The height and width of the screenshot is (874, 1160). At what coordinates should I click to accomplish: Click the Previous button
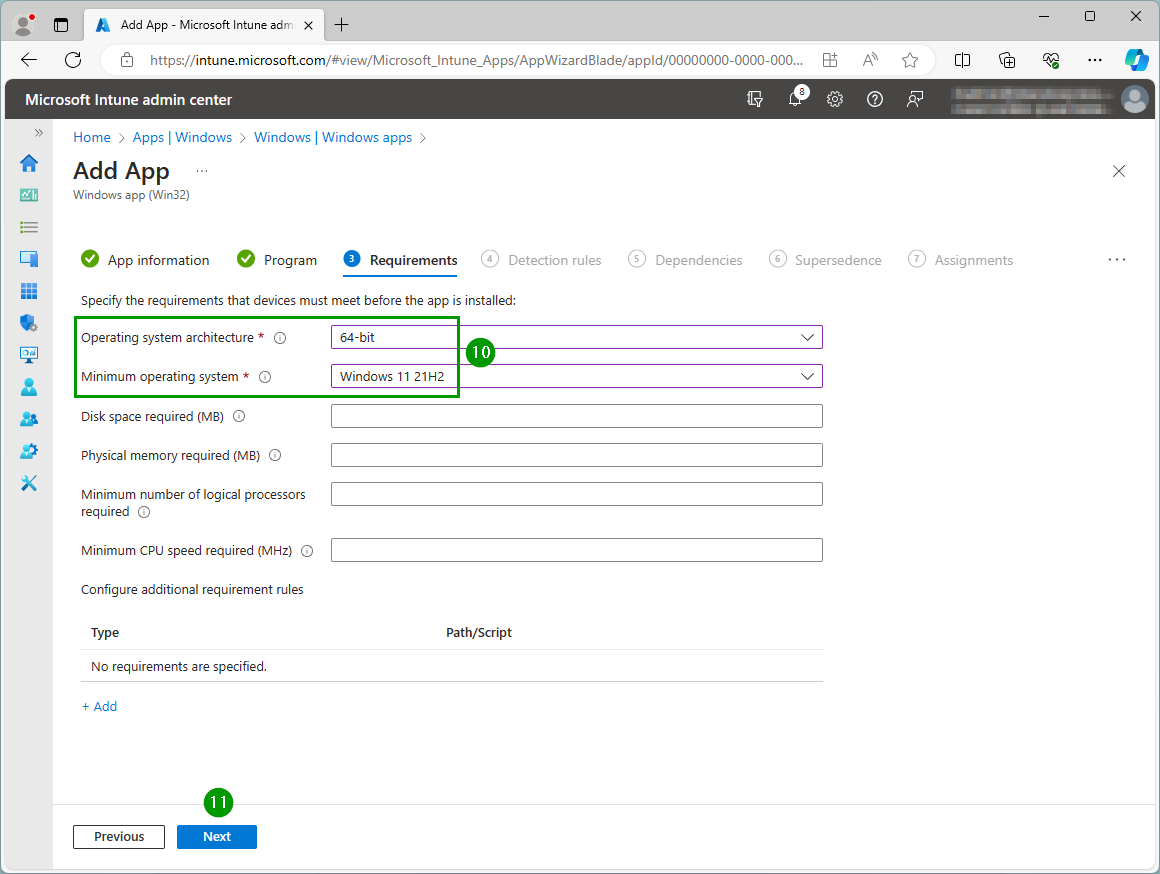click(119, 837)
